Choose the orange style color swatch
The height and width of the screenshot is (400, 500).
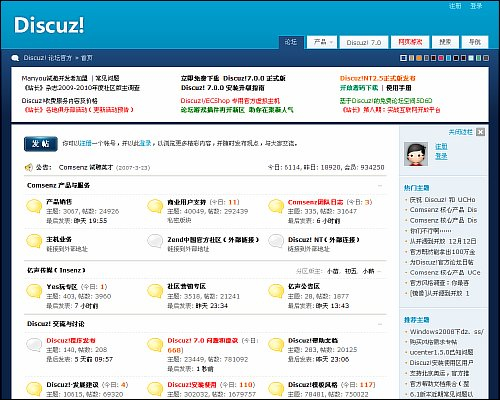click(419, 58)
